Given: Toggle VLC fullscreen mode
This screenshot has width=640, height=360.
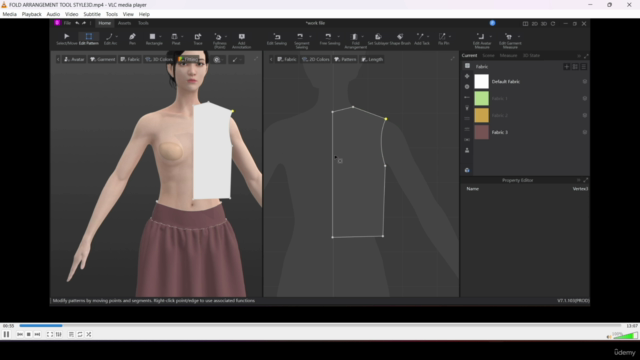Looking at the screenshot, I should pos(50,334).
